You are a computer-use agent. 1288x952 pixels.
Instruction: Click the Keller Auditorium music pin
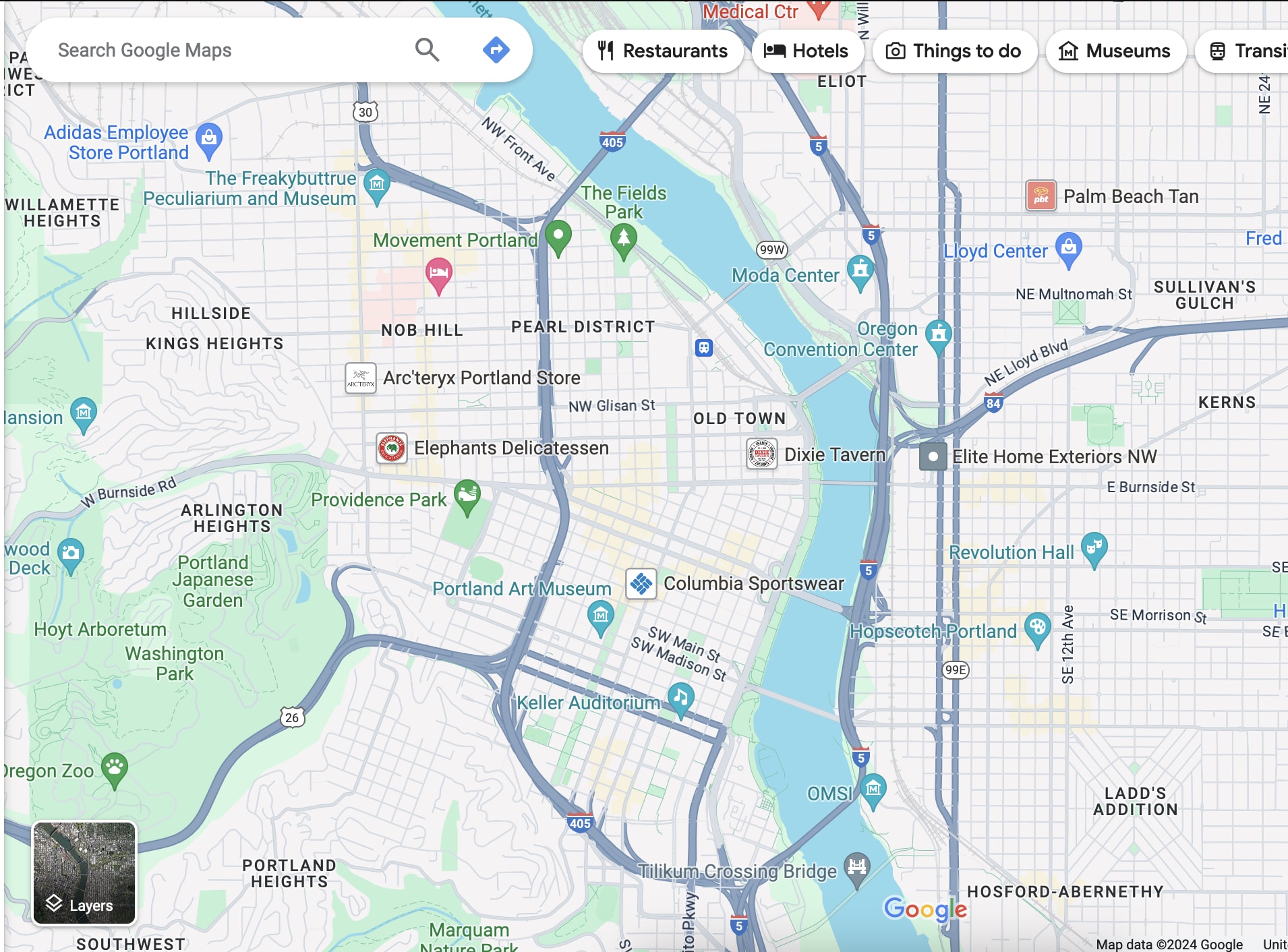(x=680, y=700)
